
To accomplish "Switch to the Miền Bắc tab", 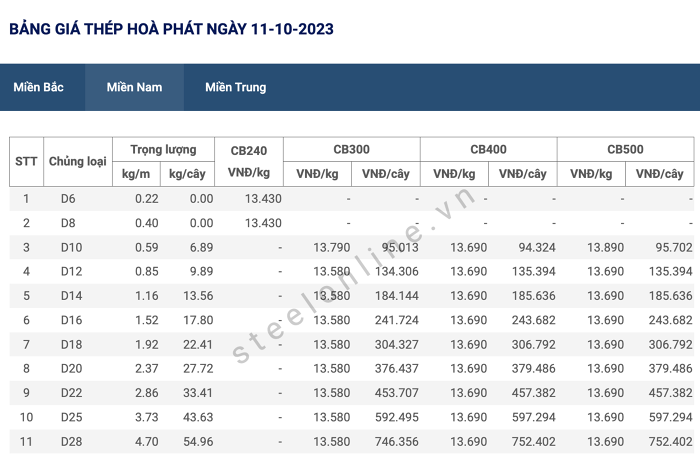I will [38, 87].
